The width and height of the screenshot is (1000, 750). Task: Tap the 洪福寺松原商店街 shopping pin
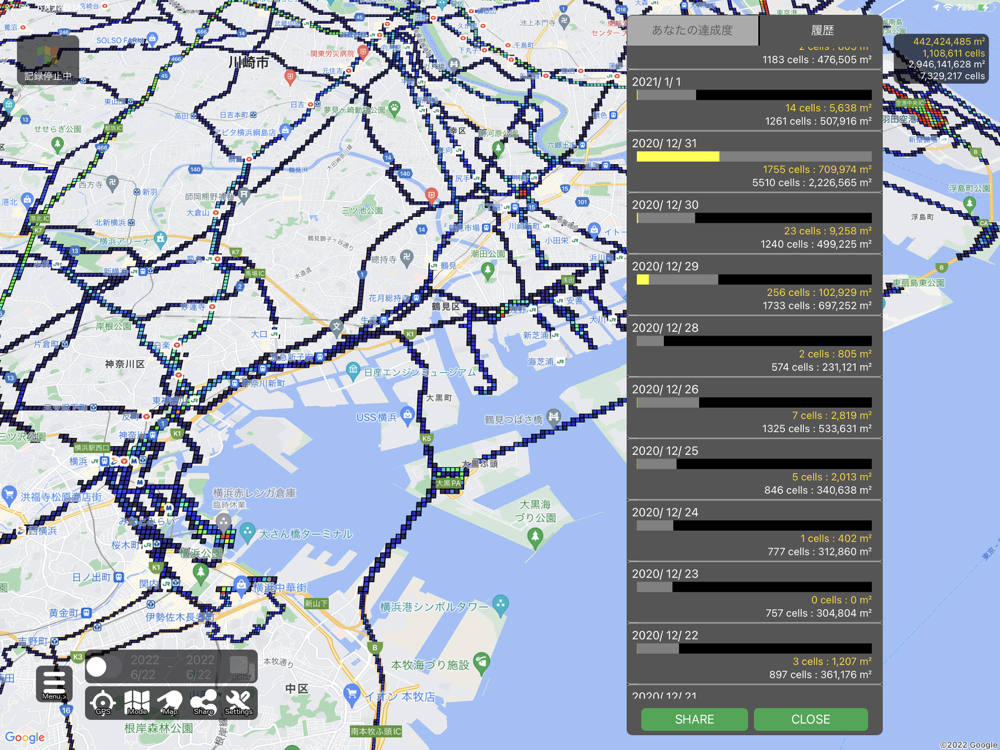pyautogui.click(x=9, y=494)
